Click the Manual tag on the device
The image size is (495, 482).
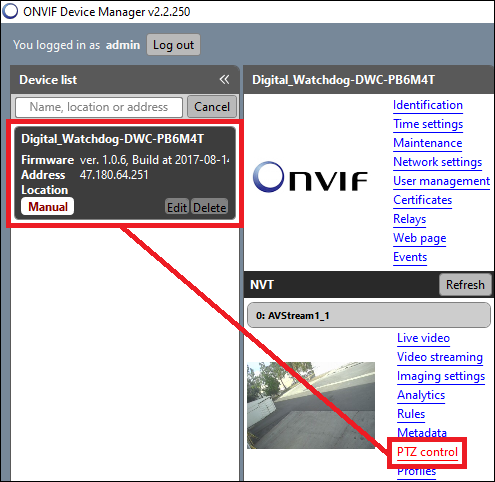48,207
